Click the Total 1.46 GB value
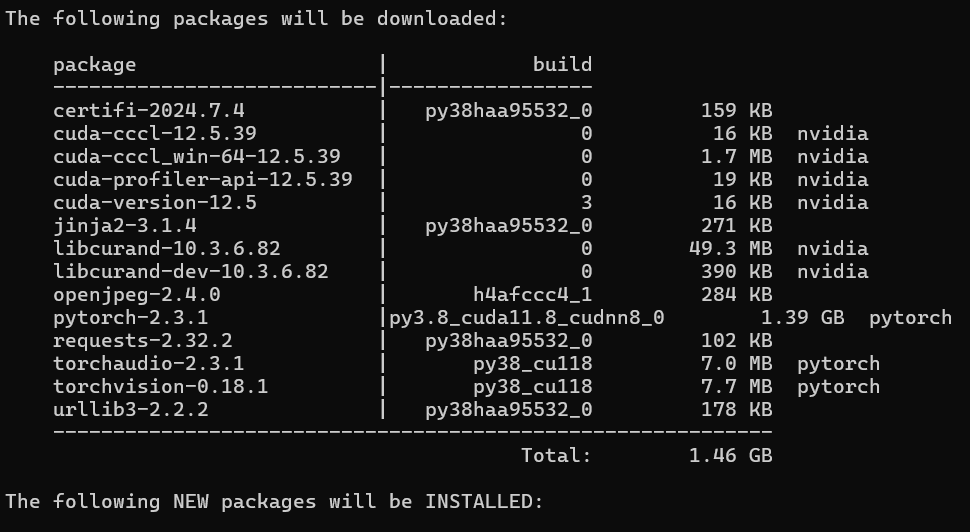 click(730, 455)
